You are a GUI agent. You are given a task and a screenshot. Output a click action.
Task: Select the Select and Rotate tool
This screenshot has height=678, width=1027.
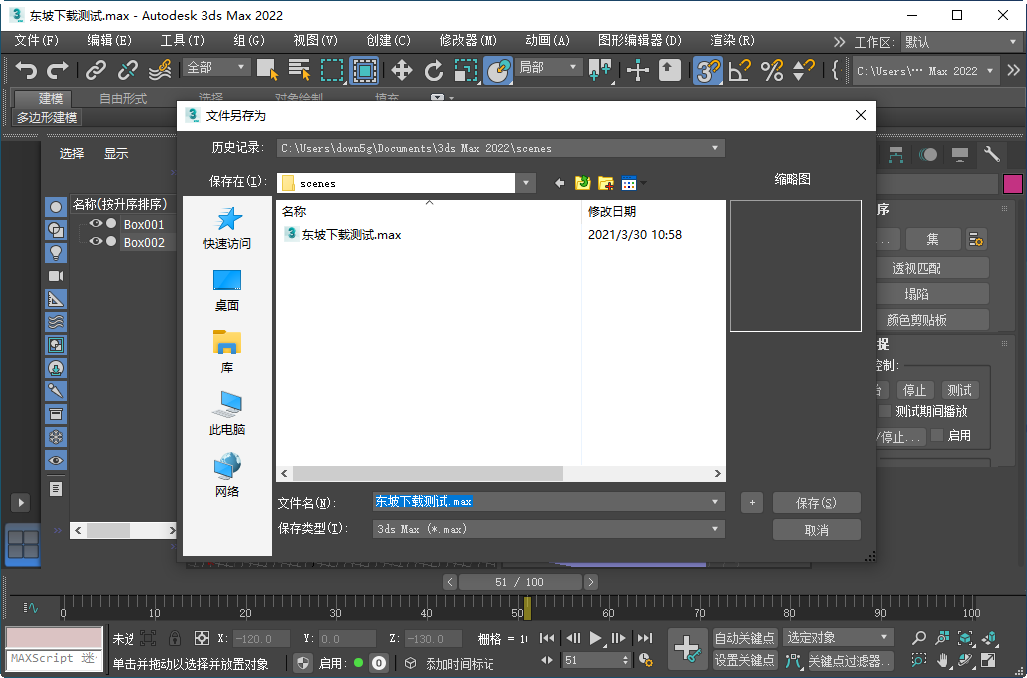click(433, 70)
